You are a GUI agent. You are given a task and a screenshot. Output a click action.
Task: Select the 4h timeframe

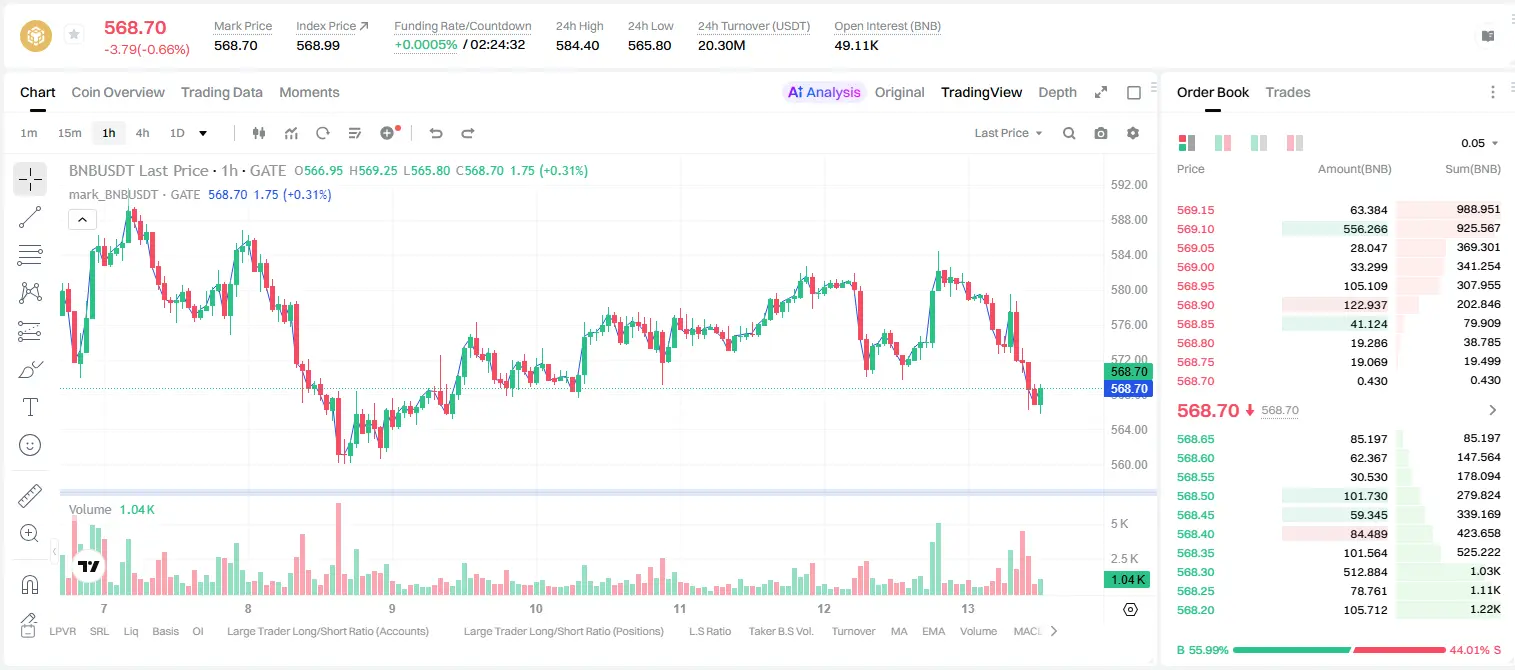click(143, 133)
